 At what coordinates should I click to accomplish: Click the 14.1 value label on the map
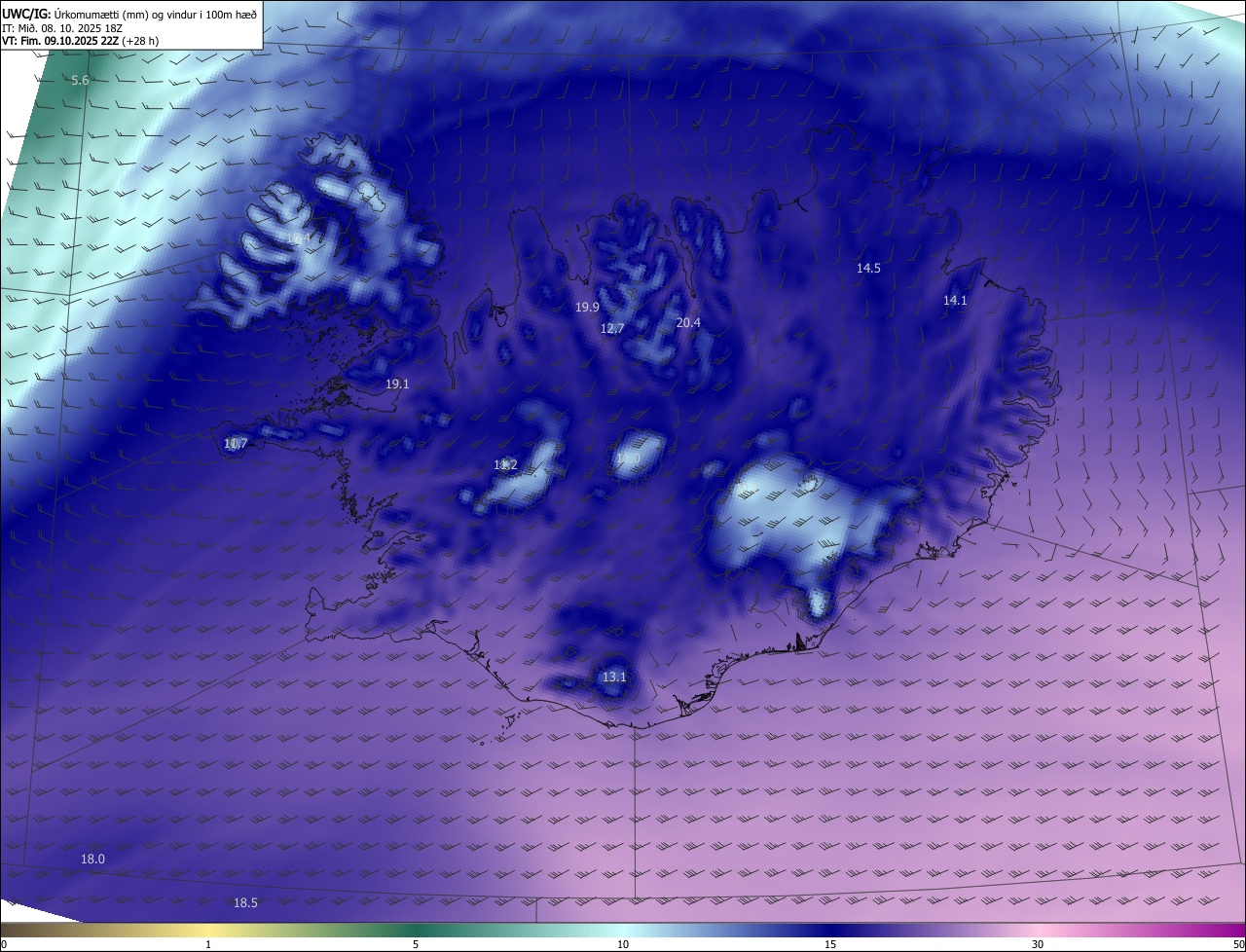point(955,300)
